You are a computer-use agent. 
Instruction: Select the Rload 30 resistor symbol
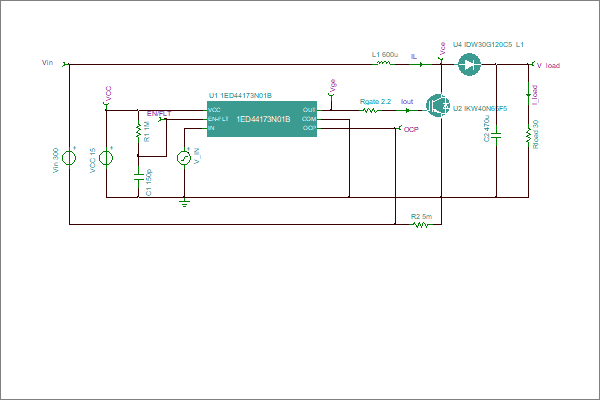coord(528,135)
